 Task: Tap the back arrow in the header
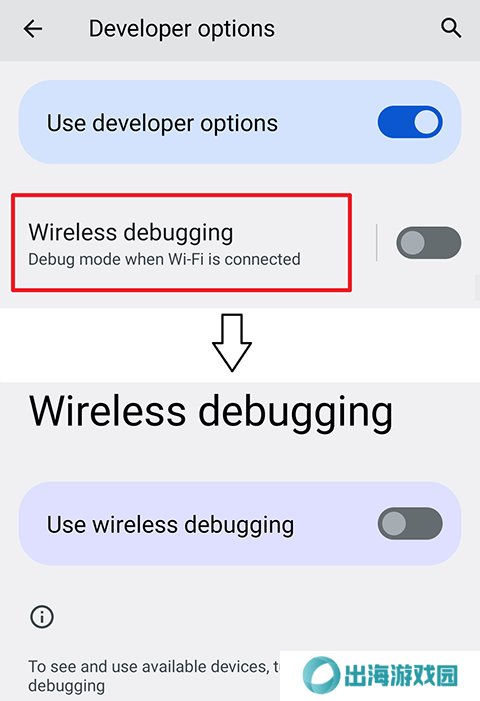33,29
